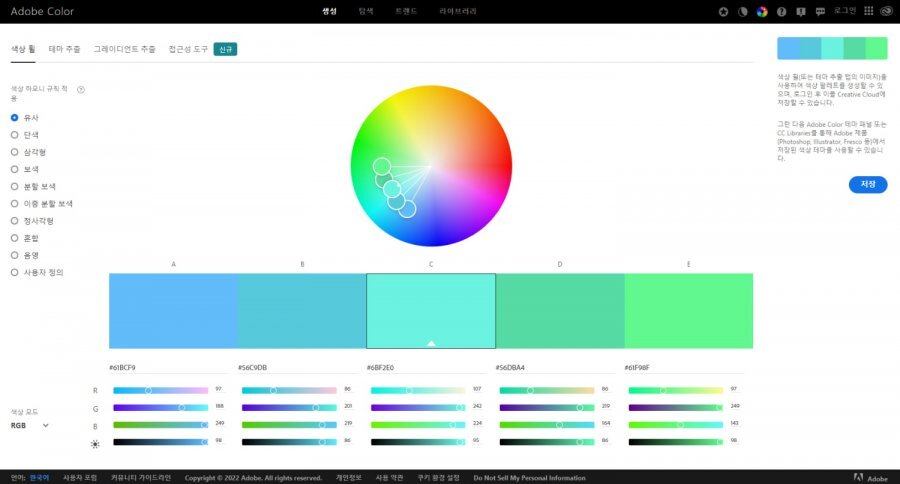Select color swatch E (green #61F98F)
Screen dimensions: 900x484
(689, 311)
